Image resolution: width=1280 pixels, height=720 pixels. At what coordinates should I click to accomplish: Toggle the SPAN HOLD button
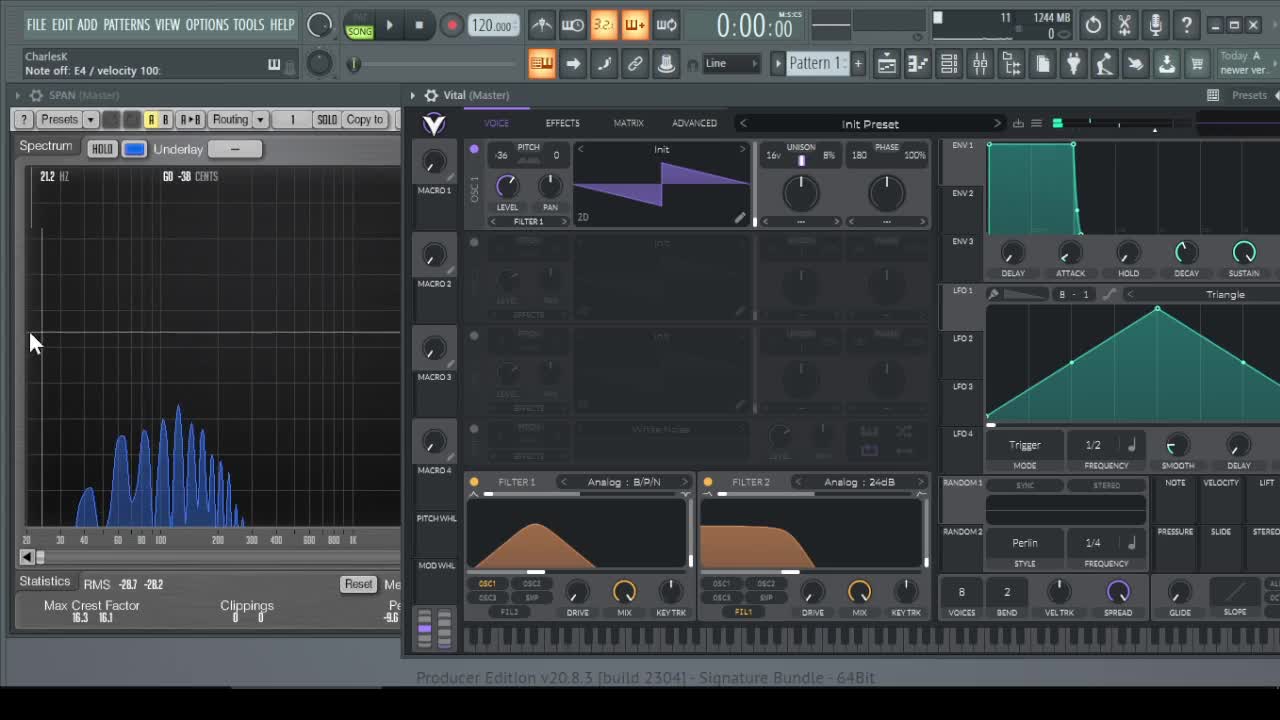[102, 149]
